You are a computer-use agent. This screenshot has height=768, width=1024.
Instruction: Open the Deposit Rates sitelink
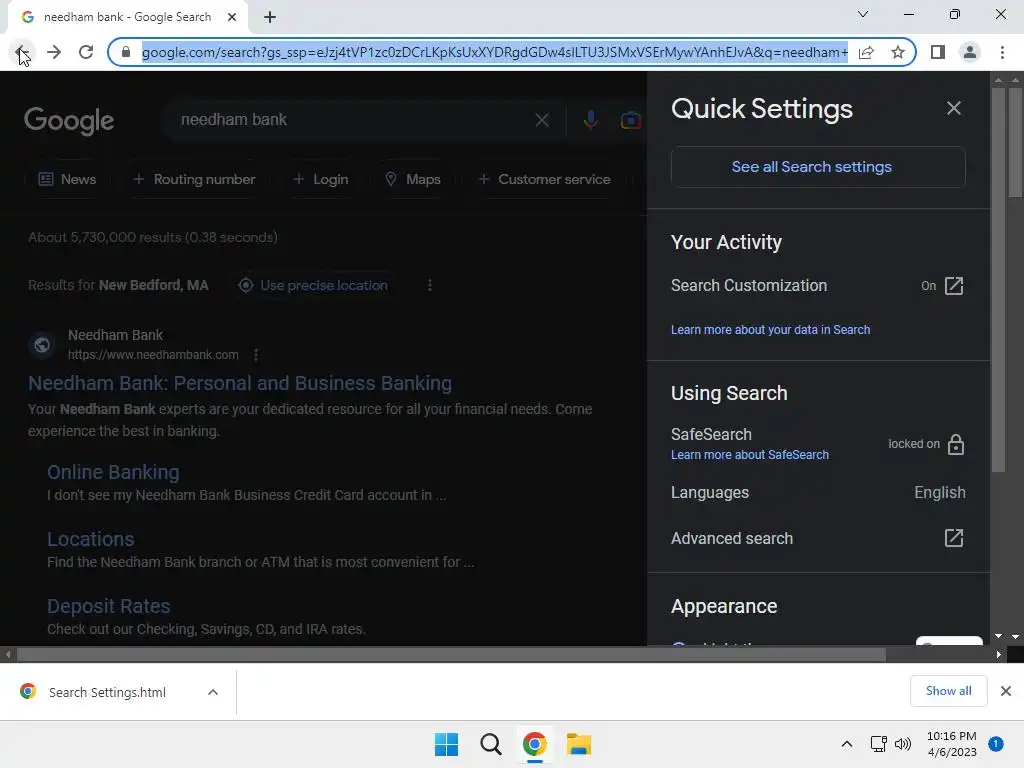(108, 607)
